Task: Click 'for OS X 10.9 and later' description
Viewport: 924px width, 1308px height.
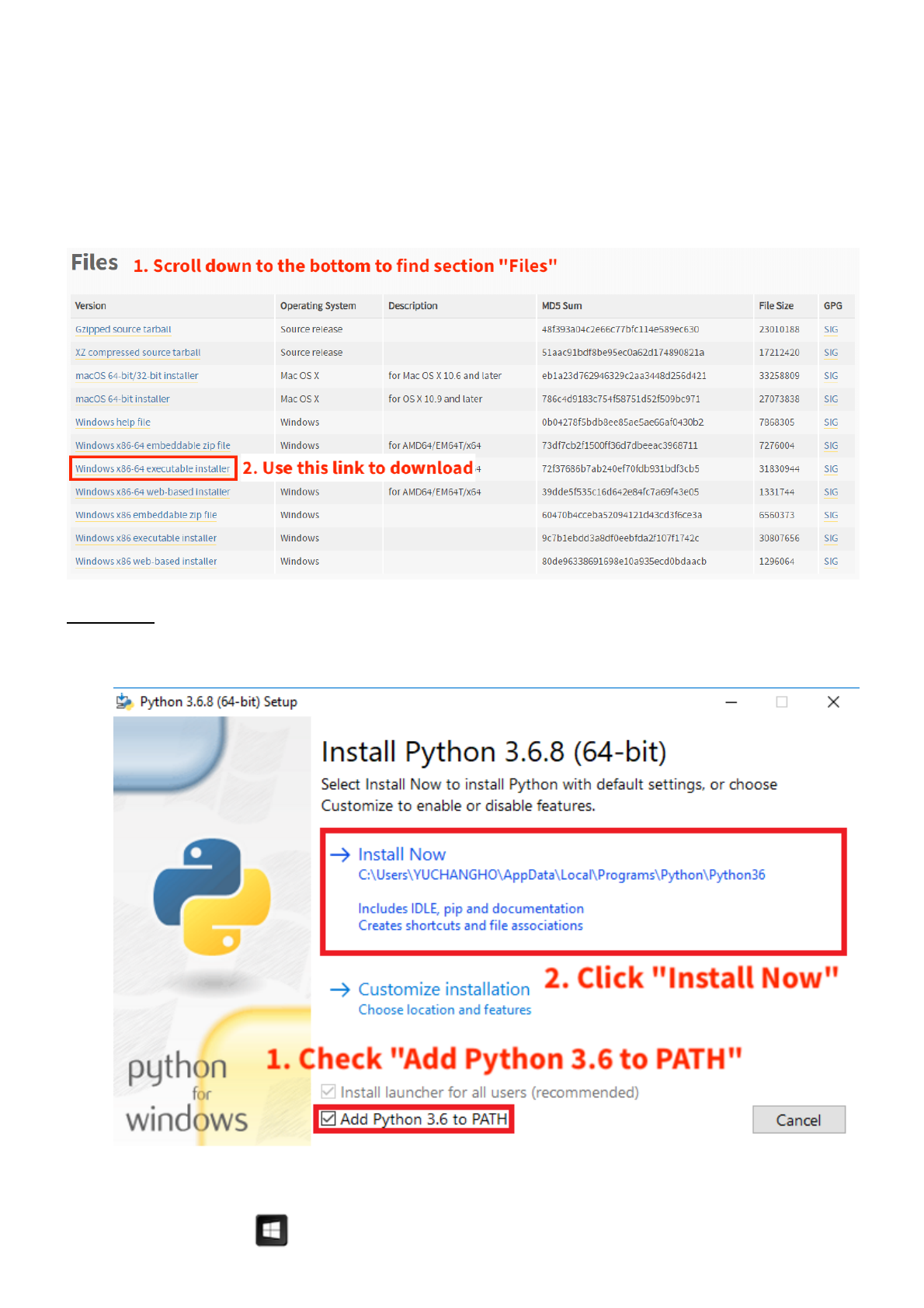Action: point(435,399)
